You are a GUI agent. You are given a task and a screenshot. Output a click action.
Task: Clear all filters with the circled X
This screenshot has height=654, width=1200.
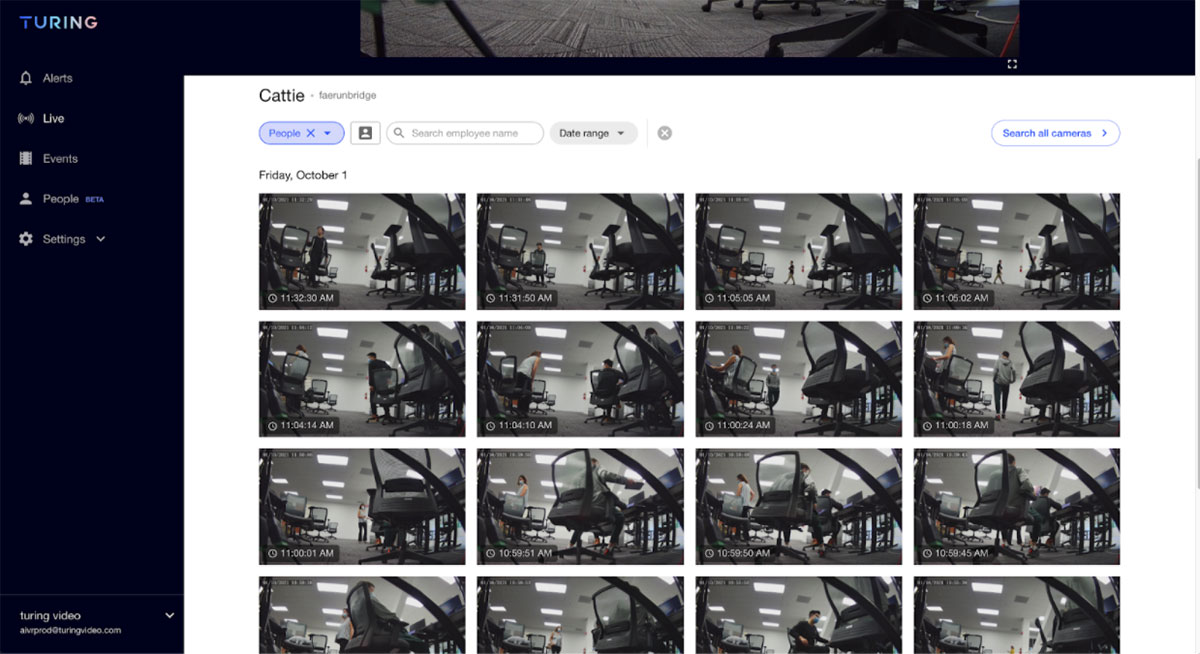click(x=665, y=133)
